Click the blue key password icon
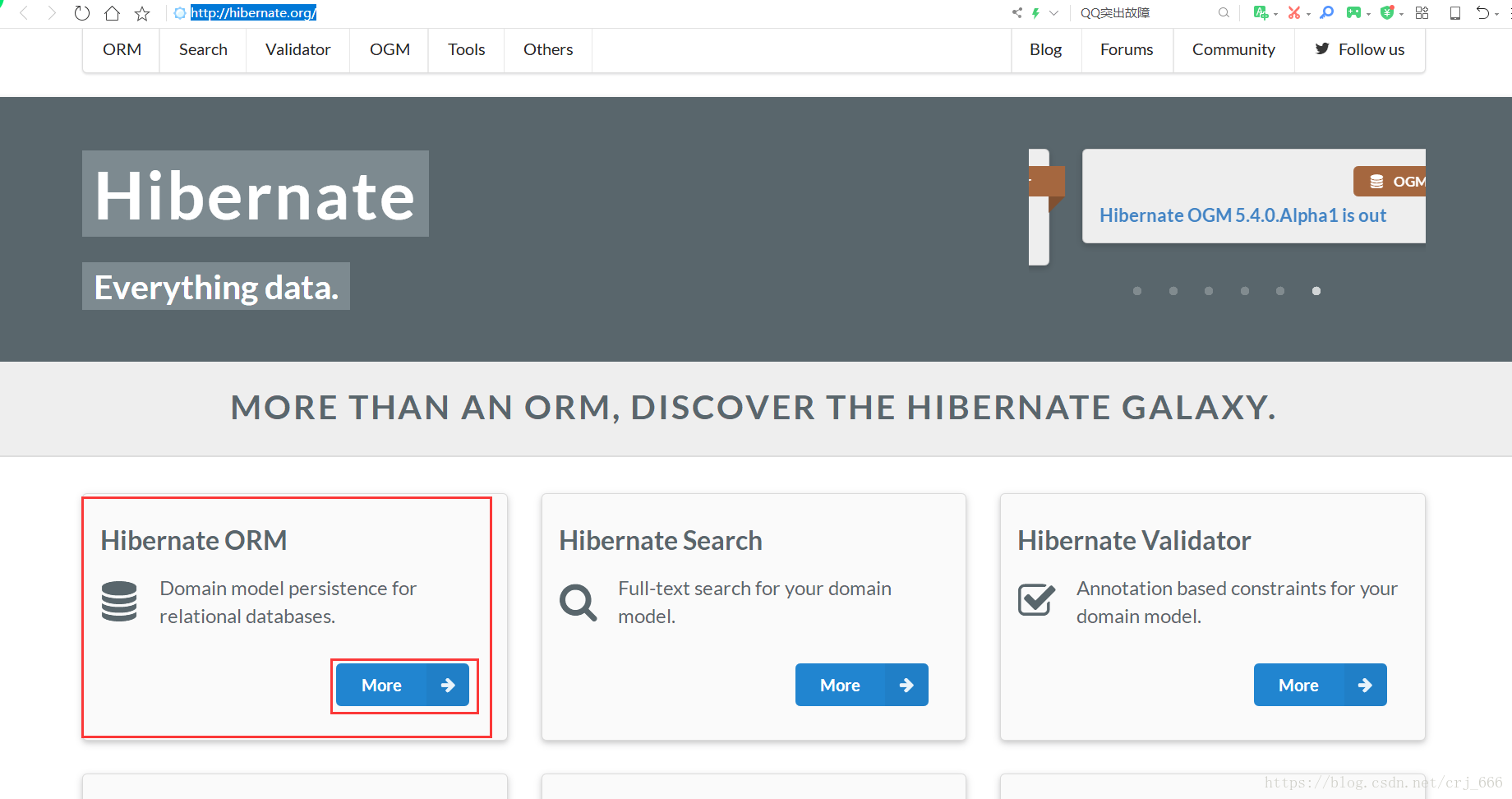Image resolution: width=1512 pixels, height=799 pixels. pos(1326,12)
